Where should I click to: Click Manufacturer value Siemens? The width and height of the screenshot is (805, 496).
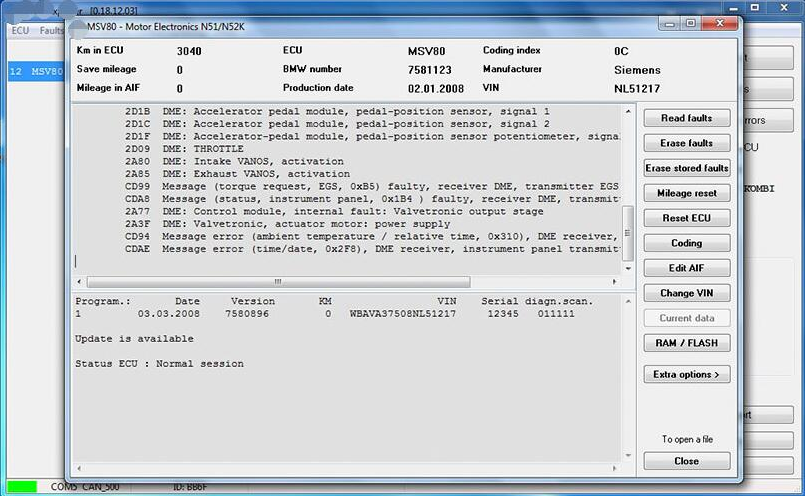pos(637,70)
